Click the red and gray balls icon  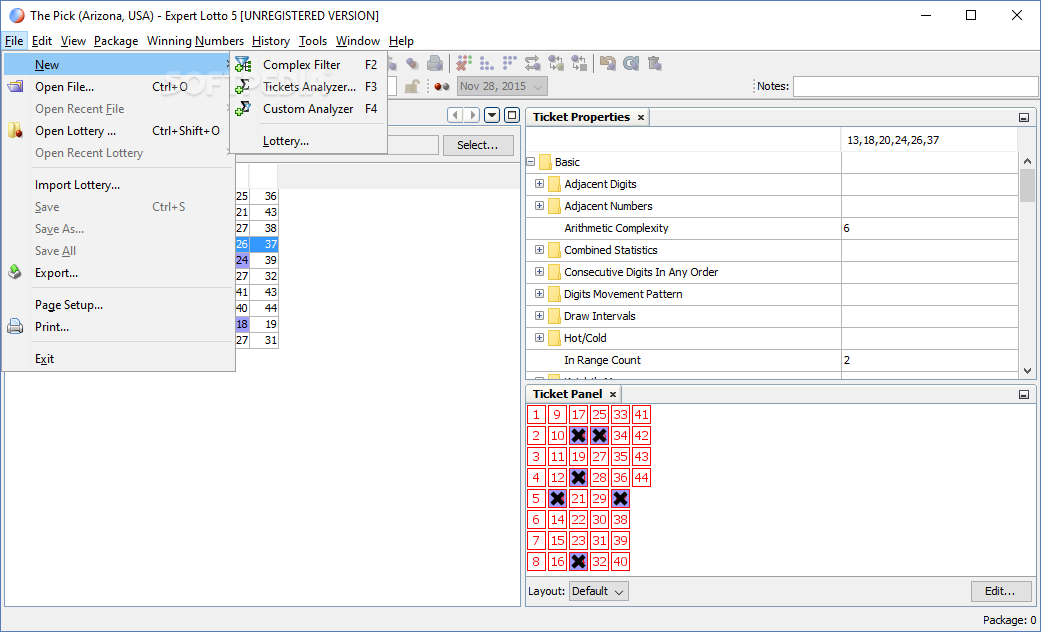coord(442,86)
